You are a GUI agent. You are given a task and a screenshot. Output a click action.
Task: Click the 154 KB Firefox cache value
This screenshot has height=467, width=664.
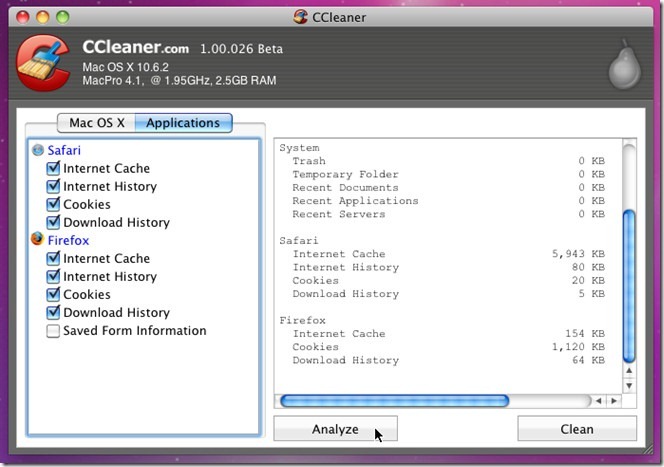click(585, 334)
